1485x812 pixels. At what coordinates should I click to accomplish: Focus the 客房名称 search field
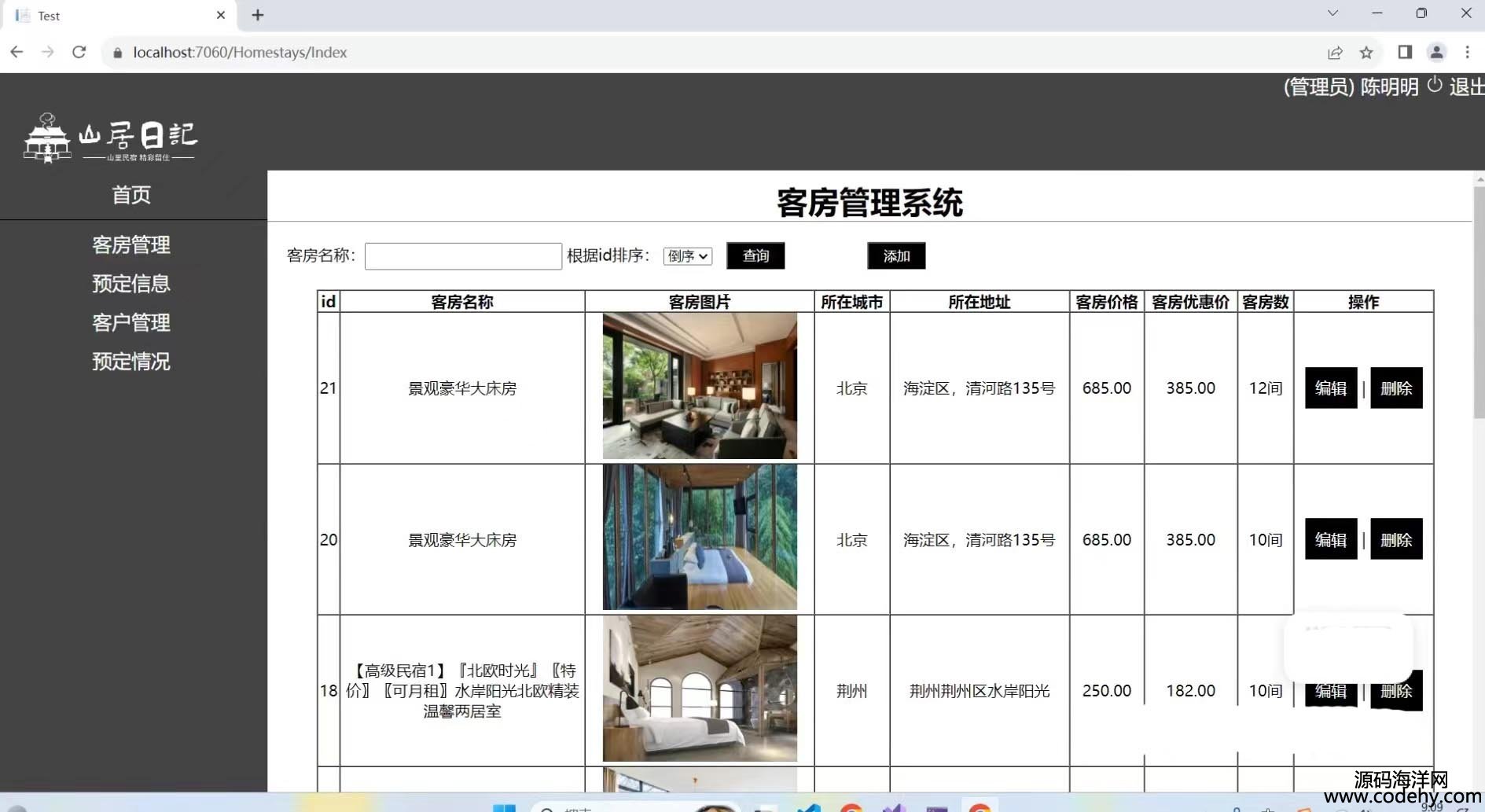[x=463, y=256]
